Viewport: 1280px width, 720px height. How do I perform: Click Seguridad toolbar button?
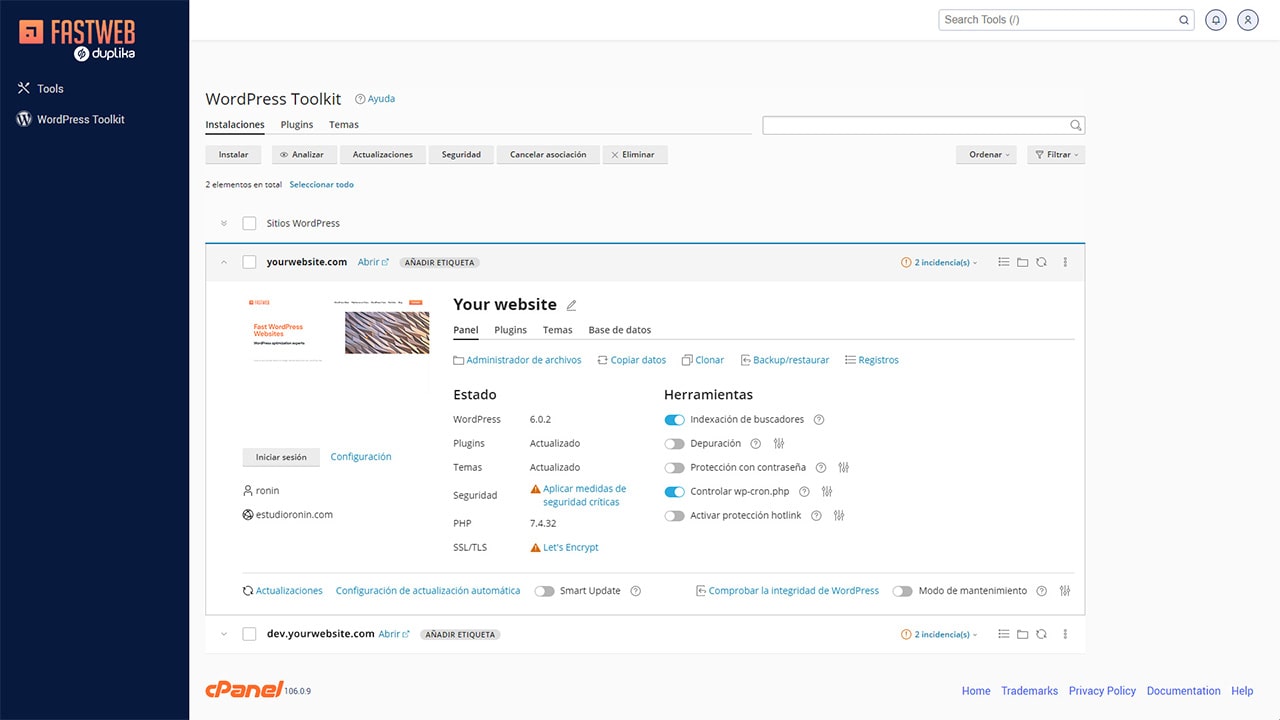pos(461,154)
